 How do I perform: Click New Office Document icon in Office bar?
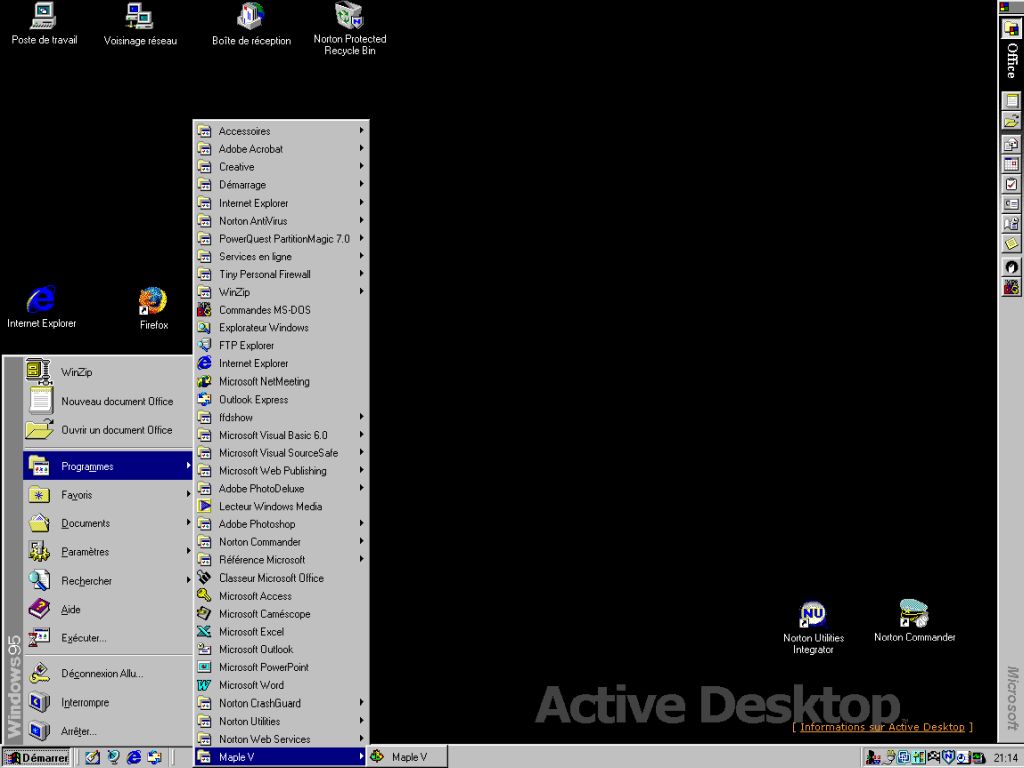1011,101
